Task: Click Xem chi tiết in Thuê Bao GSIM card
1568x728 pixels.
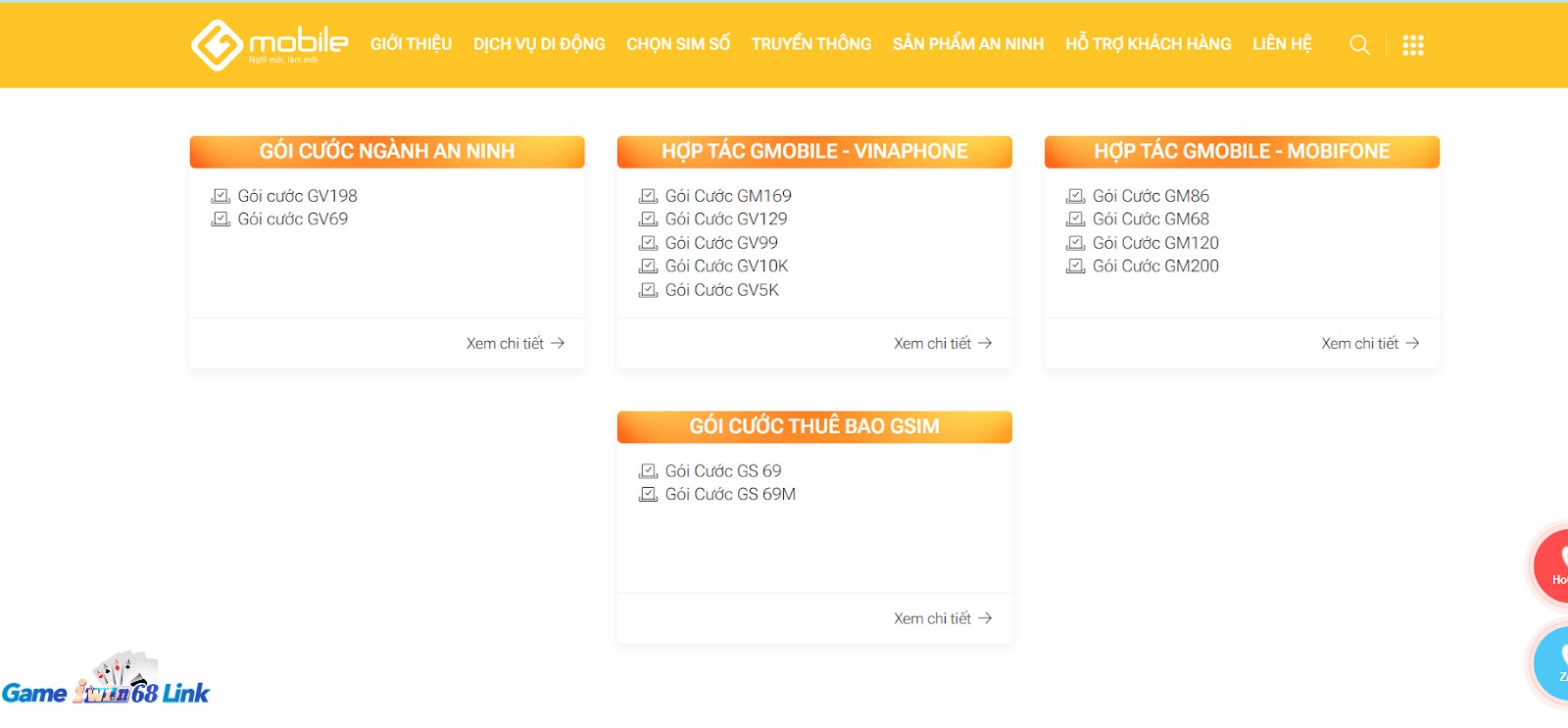Action: [943, 619]
